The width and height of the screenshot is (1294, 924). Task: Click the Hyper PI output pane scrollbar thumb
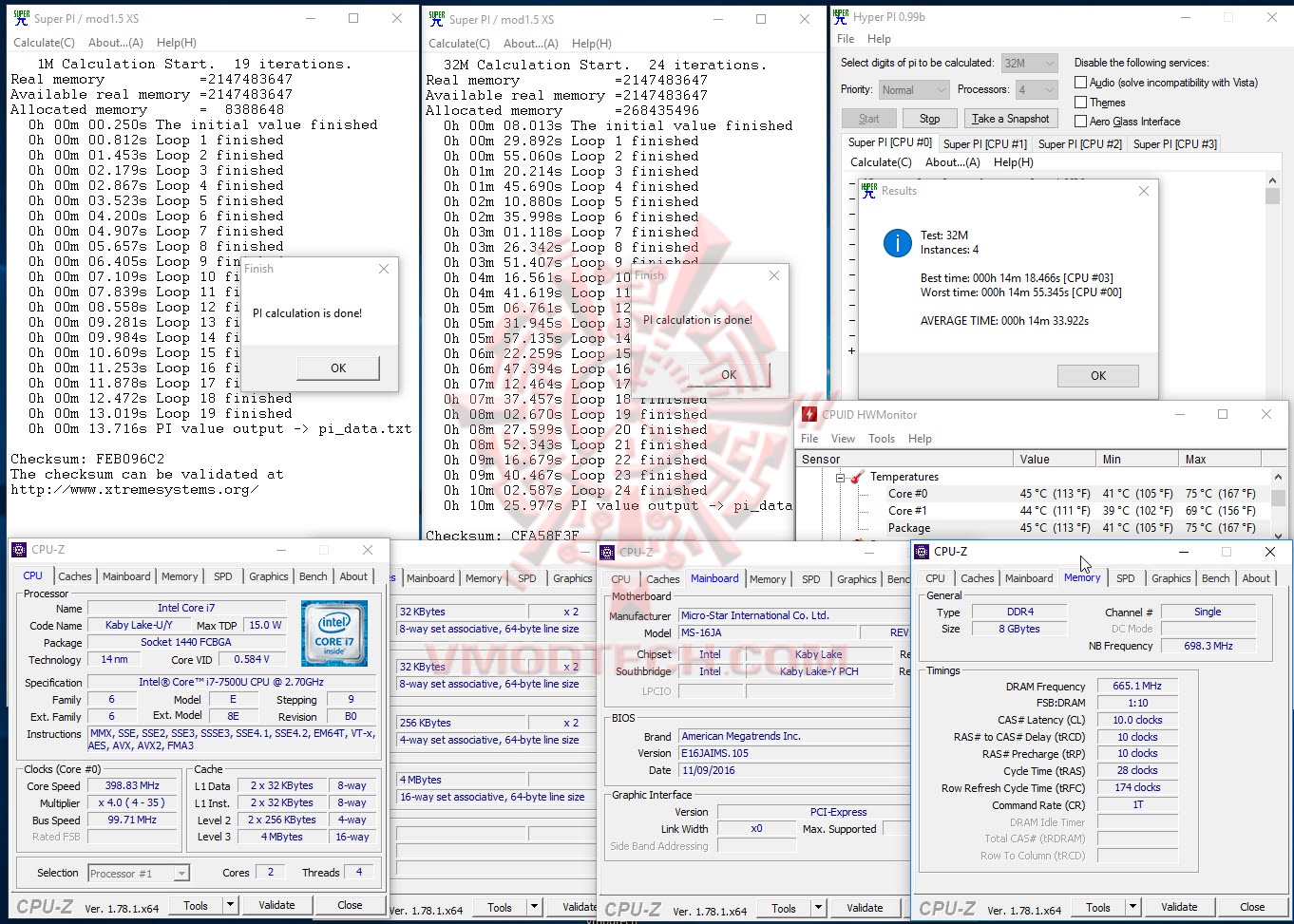(x=1273, y=196)
